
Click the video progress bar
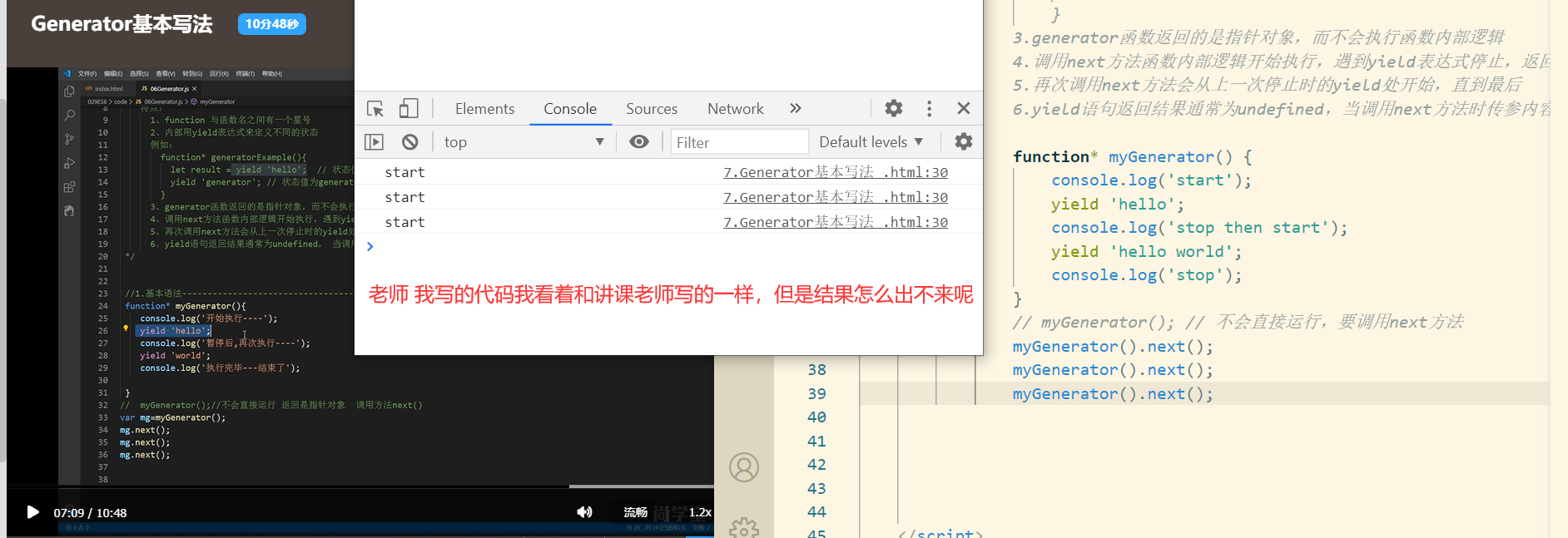360,486
